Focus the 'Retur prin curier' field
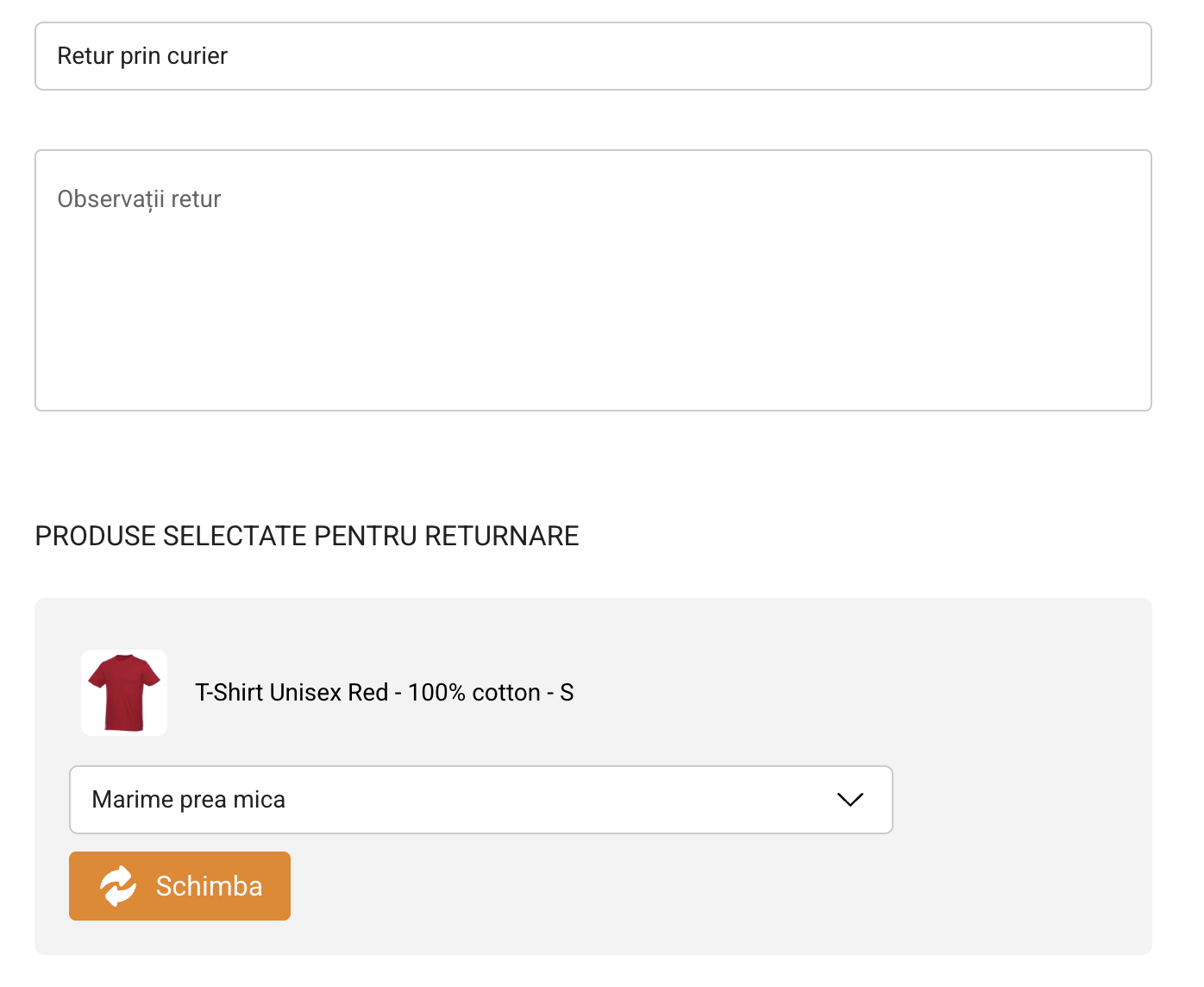Viewport: 1204px width, 987px height. 593,56
